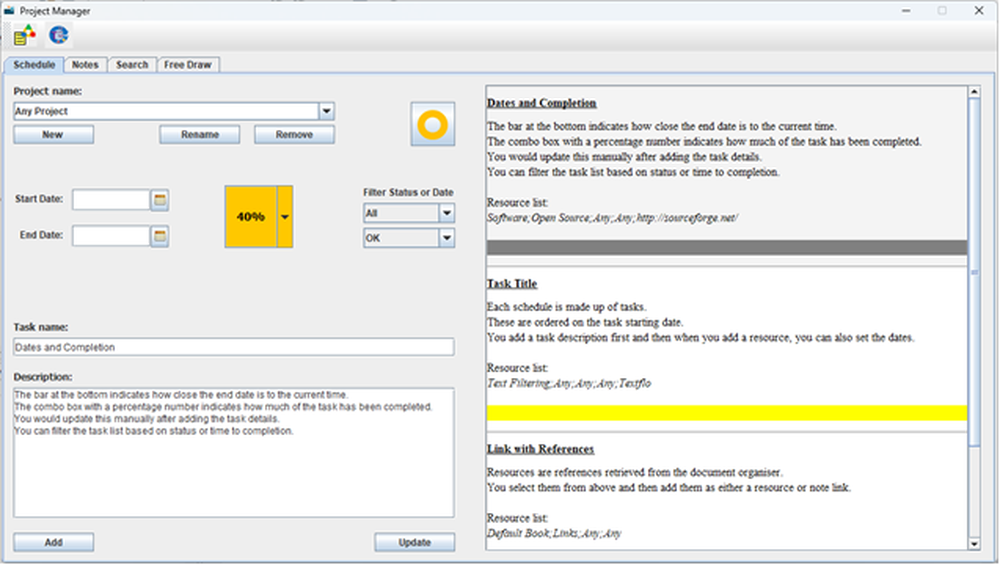Close the Project Manager window
Viewport: 1000px width, 565px height.
click(979, 11)
